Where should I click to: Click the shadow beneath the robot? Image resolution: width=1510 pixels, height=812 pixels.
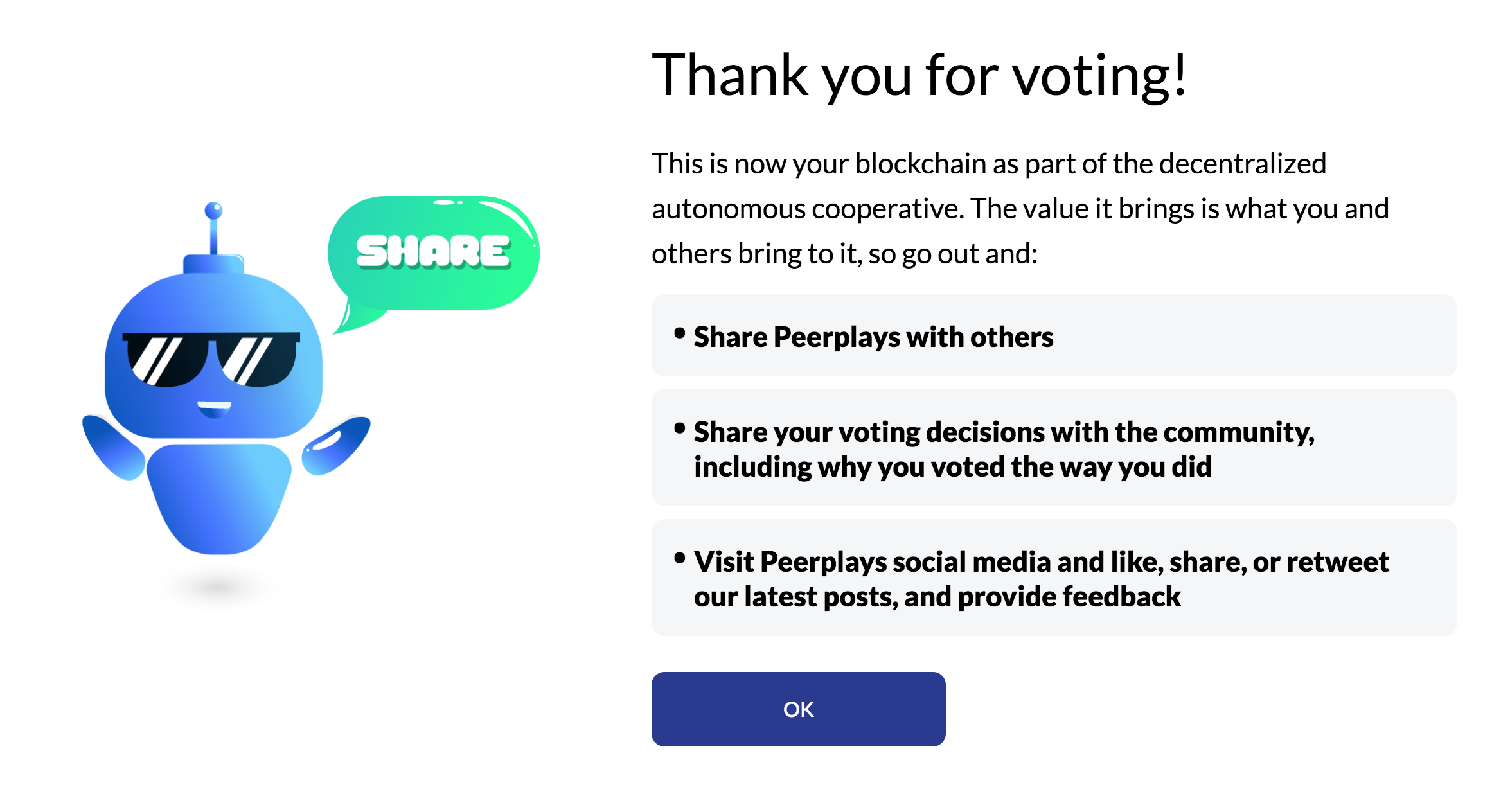pyautogui.click(x=218, y=585)
